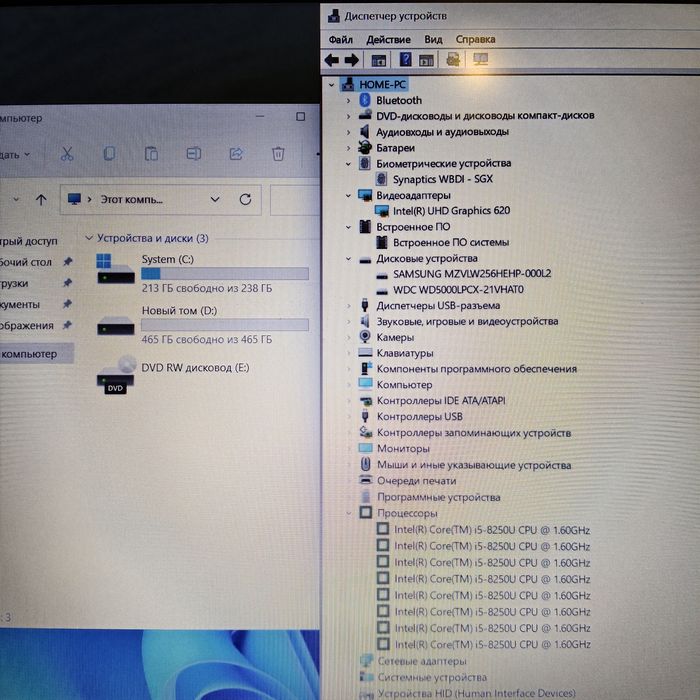700x700 pixels.
Task: Select Сетевые адаптеры category
Action: (x=422, y=661)
